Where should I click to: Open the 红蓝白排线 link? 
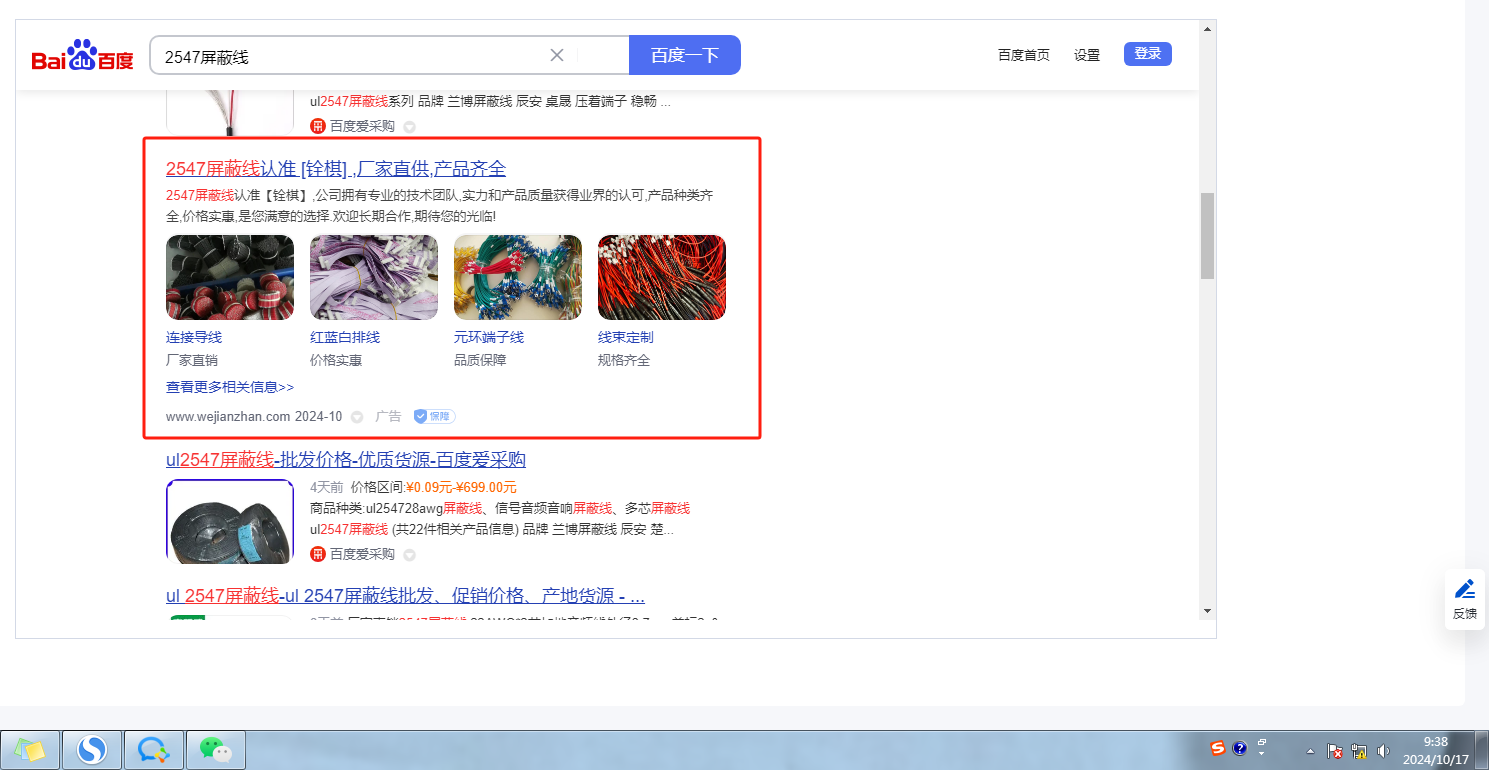coord(345,337)
